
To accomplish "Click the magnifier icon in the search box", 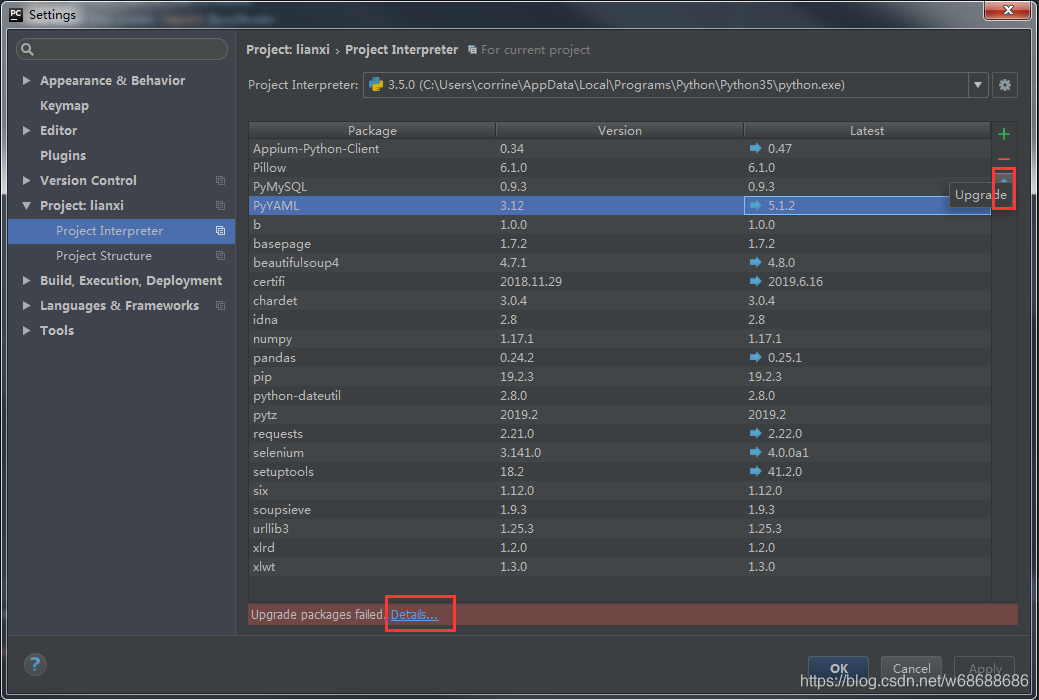I will [25, 48].
